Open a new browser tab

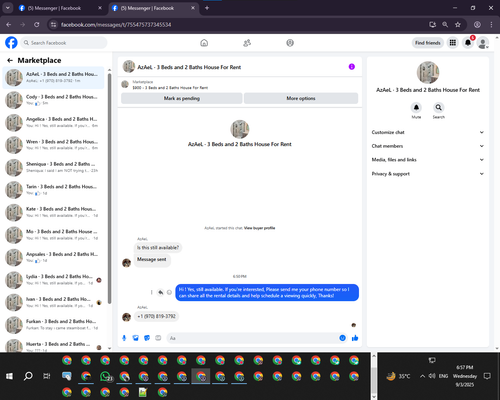(x=207, y=8)
